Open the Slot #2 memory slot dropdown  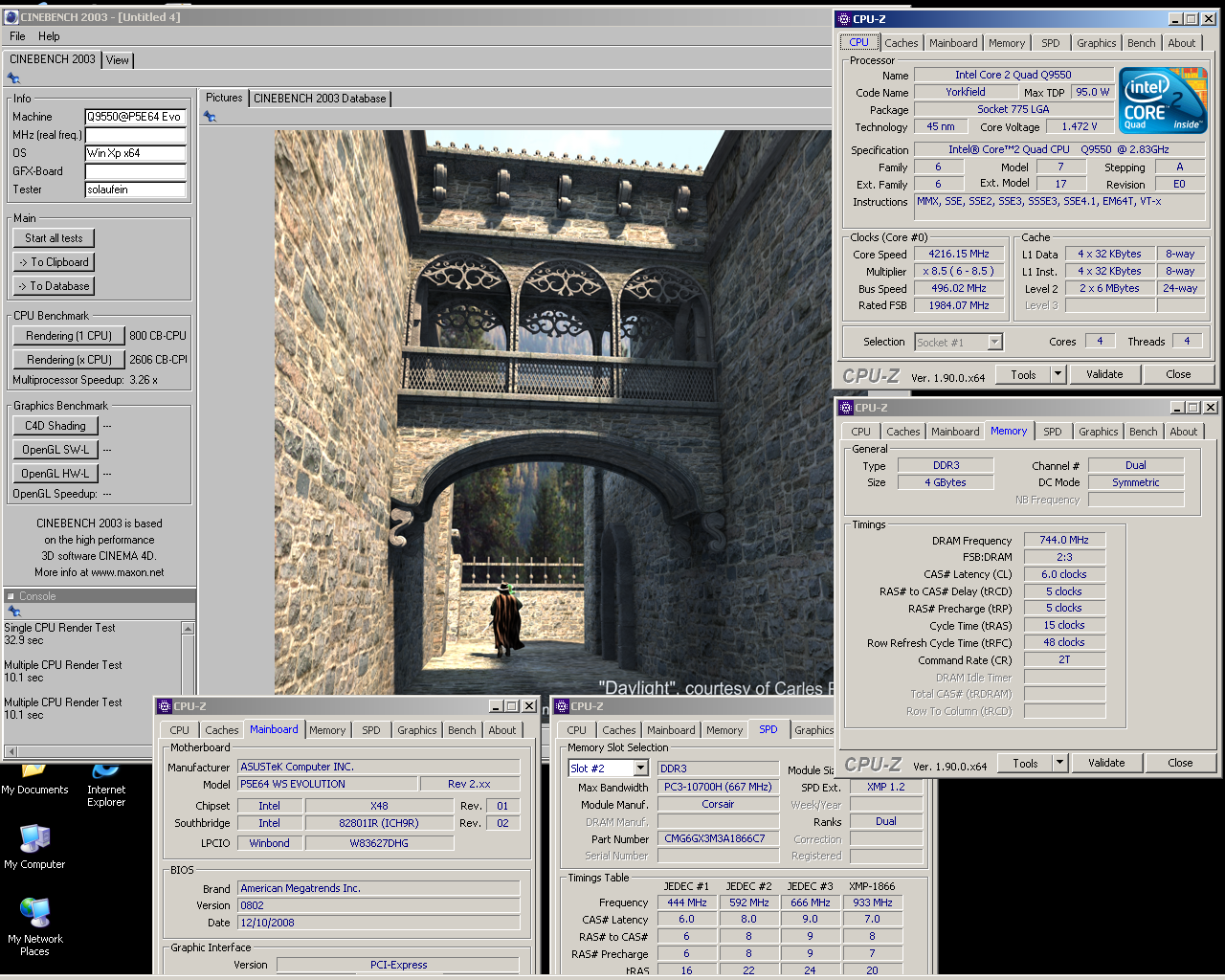point(641,768)
